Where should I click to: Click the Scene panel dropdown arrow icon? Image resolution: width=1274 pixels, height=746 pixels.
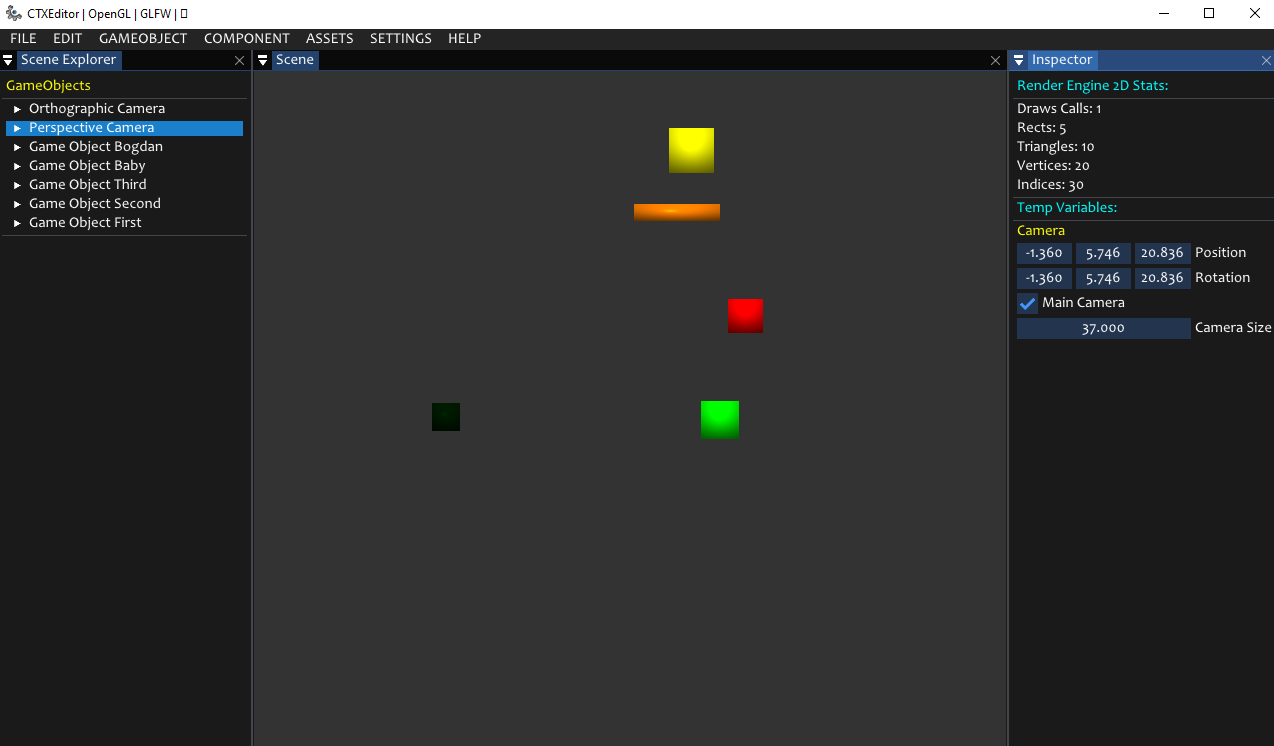tap(263, 60)
